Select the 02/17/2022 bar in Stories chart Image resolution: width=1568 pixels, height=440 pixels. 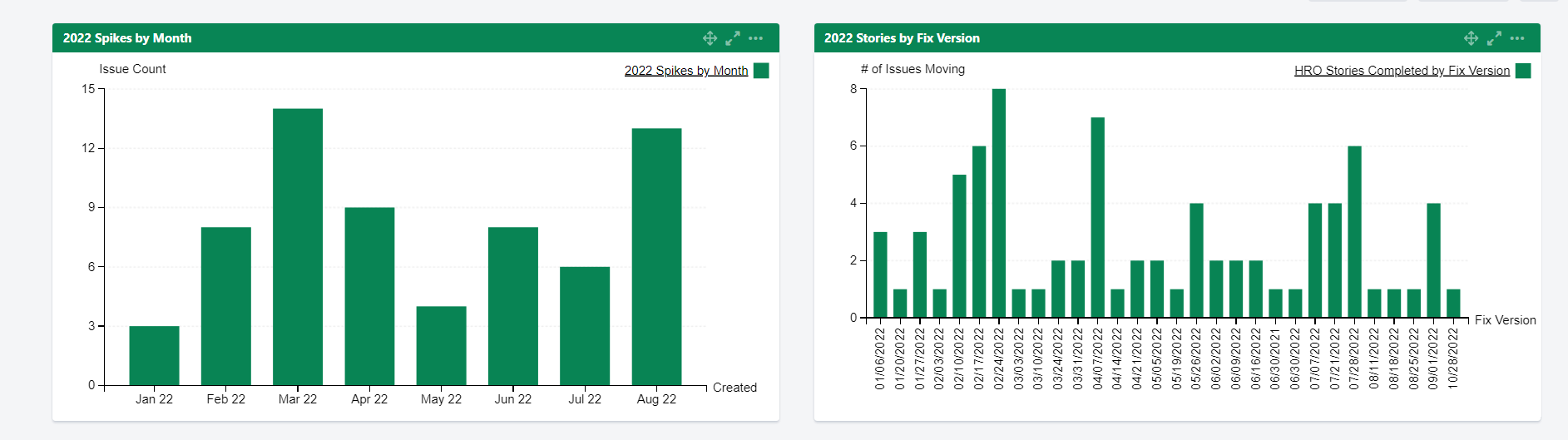point(979,232)
